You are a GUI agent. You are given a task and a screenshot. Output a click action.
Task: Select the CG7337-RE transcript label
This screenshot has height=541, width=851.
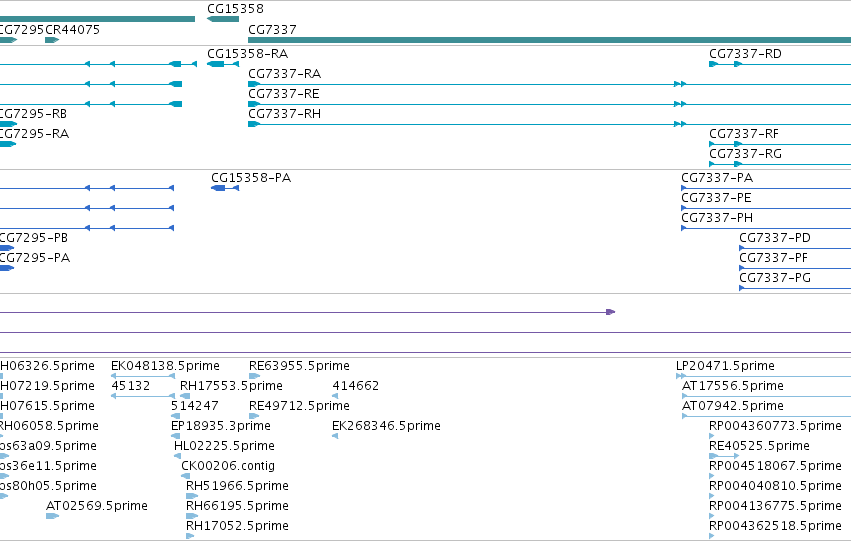click(x=284, y=94)
